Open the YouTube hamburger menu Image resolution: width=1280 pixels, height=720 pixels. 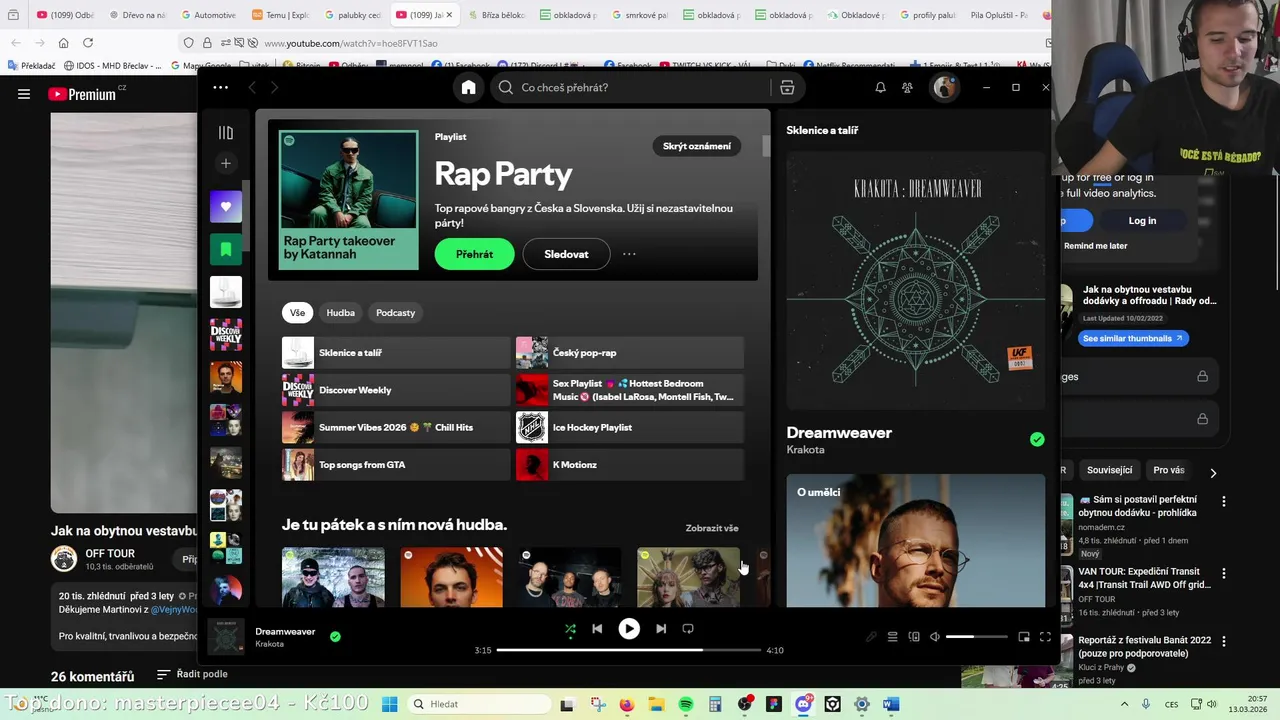click(x=24, y=94)
